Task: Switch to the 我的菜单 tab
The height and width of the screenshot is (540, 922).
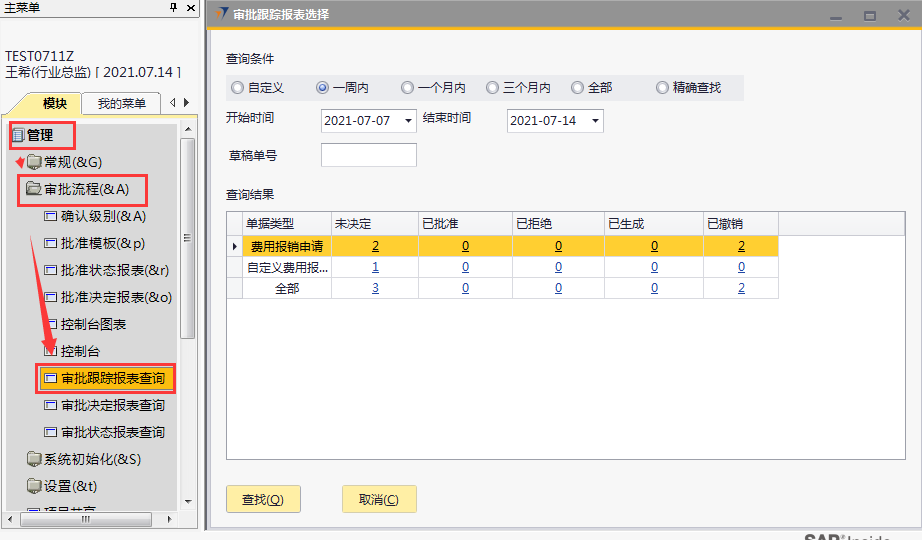Action: [121, 104]
